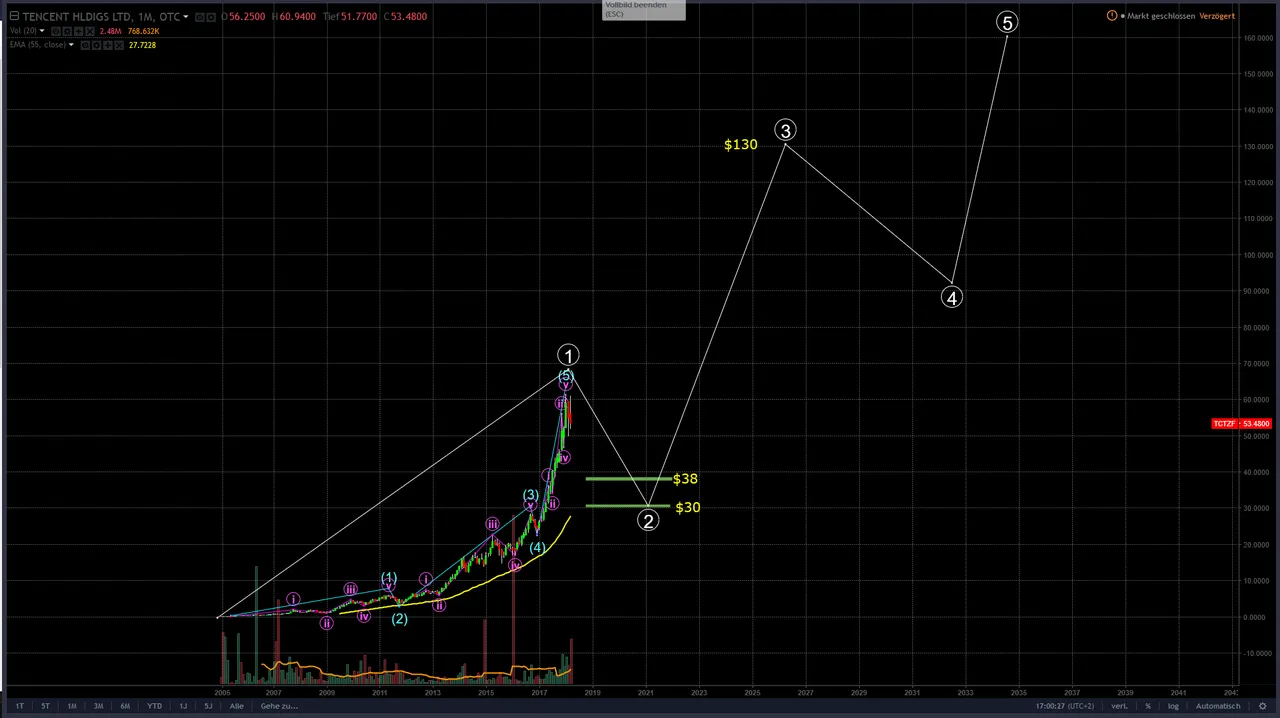Expand the Vol (20) indicator dropdown

click(42, 31)
